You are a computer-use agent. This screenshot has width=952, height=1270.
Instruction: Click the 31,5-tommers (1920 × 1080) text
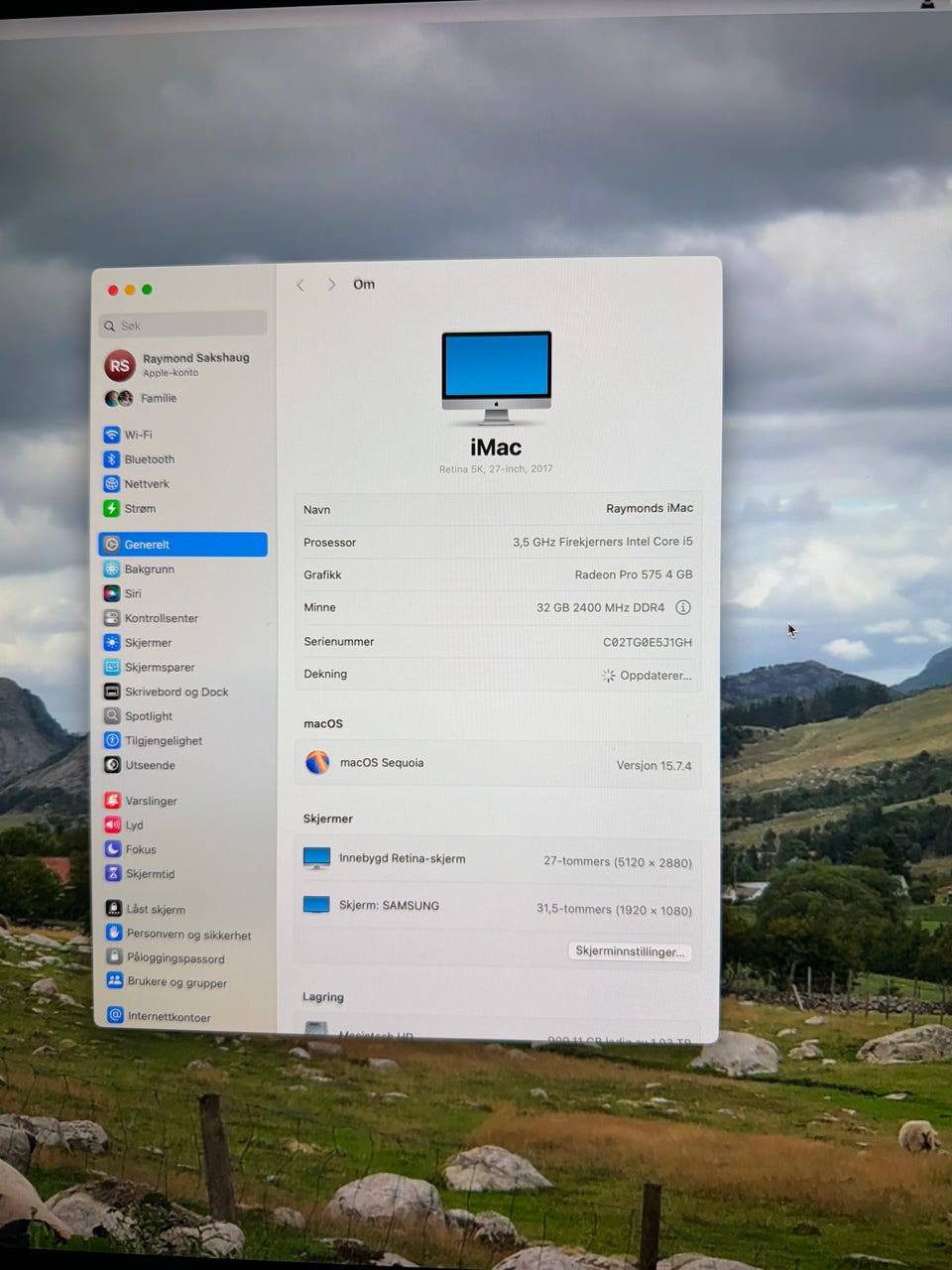(x=615, y=909)
